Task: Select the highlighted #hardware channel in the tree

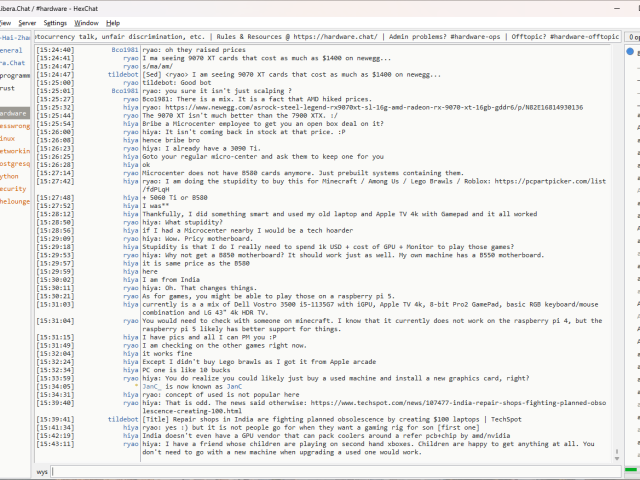Action: [14, 113]
